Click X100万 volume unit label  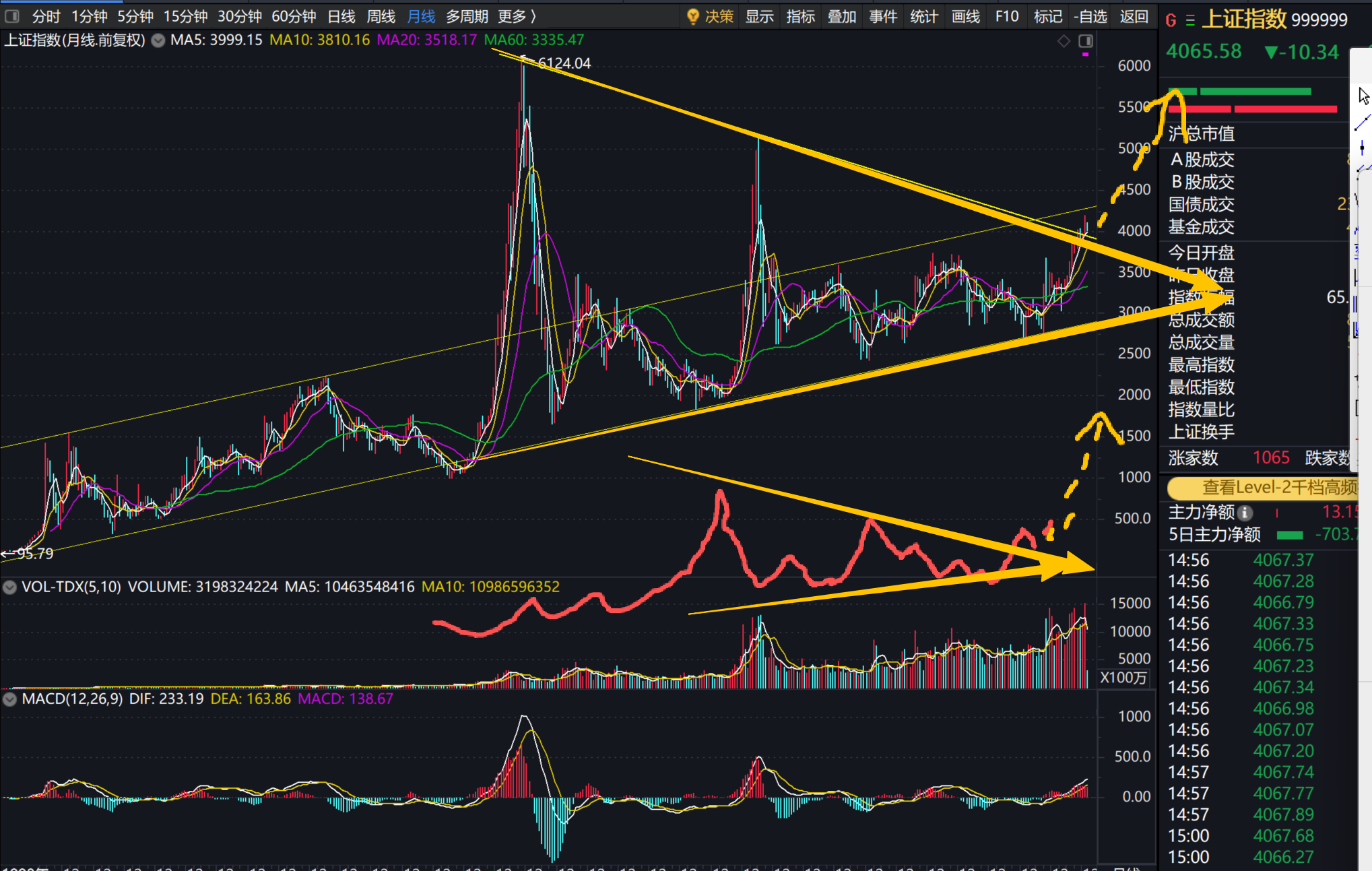[x=1123, y=678]
